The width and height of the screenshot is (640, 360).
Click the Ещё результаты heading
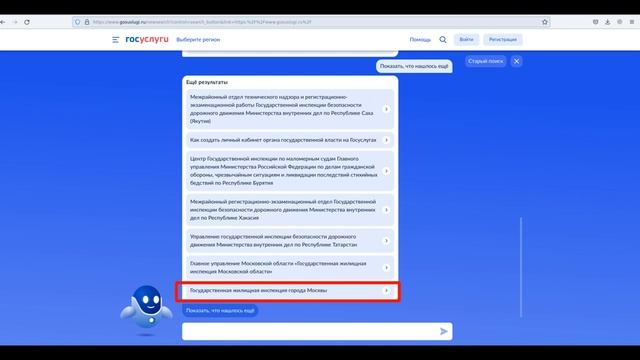click(207, 82)
